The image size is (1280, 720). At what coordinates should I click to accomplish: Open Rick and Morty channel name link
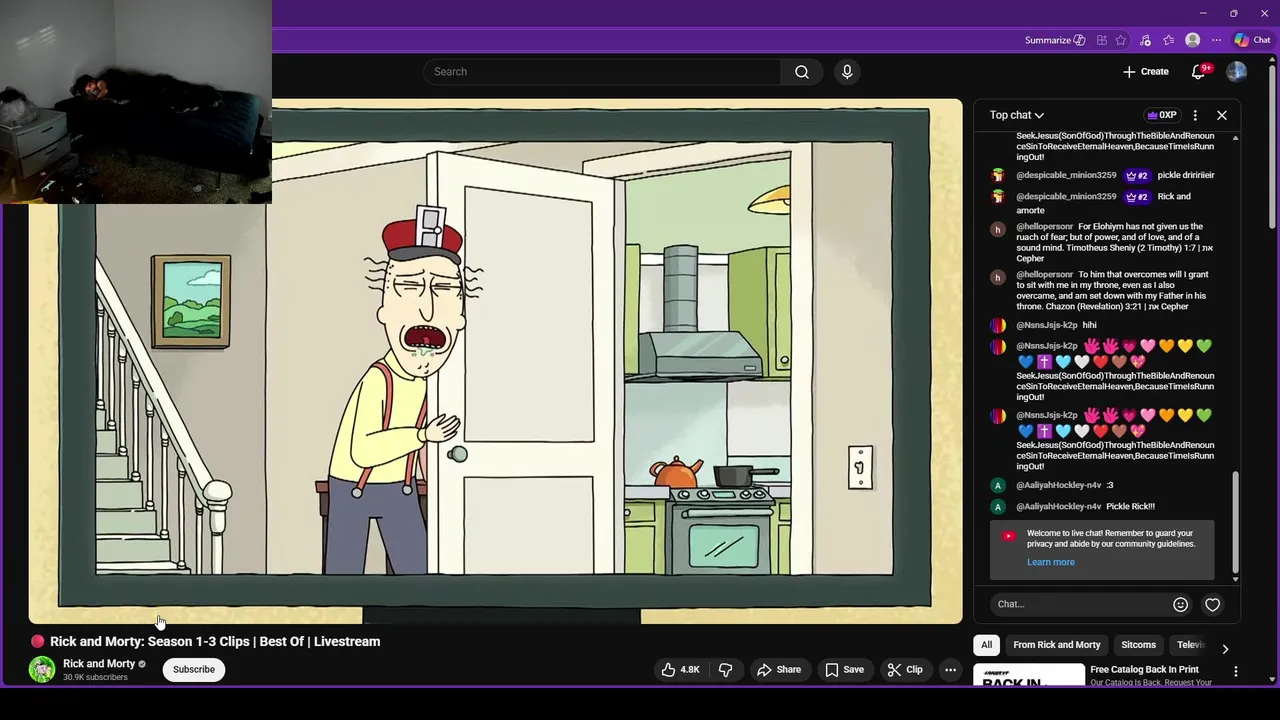pyautogui.click(x=99, y=664)
